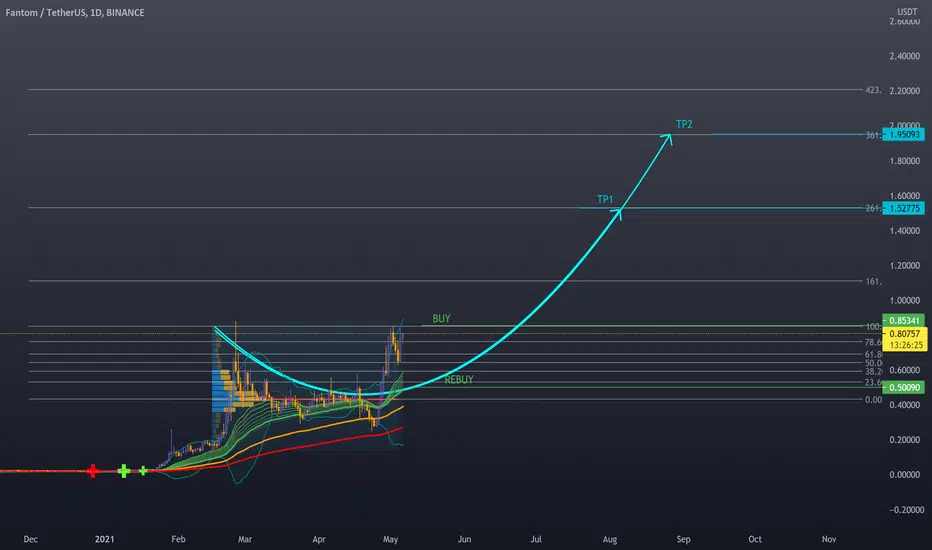Click the 1.20000 price axis value

click(x=905, y=266)
